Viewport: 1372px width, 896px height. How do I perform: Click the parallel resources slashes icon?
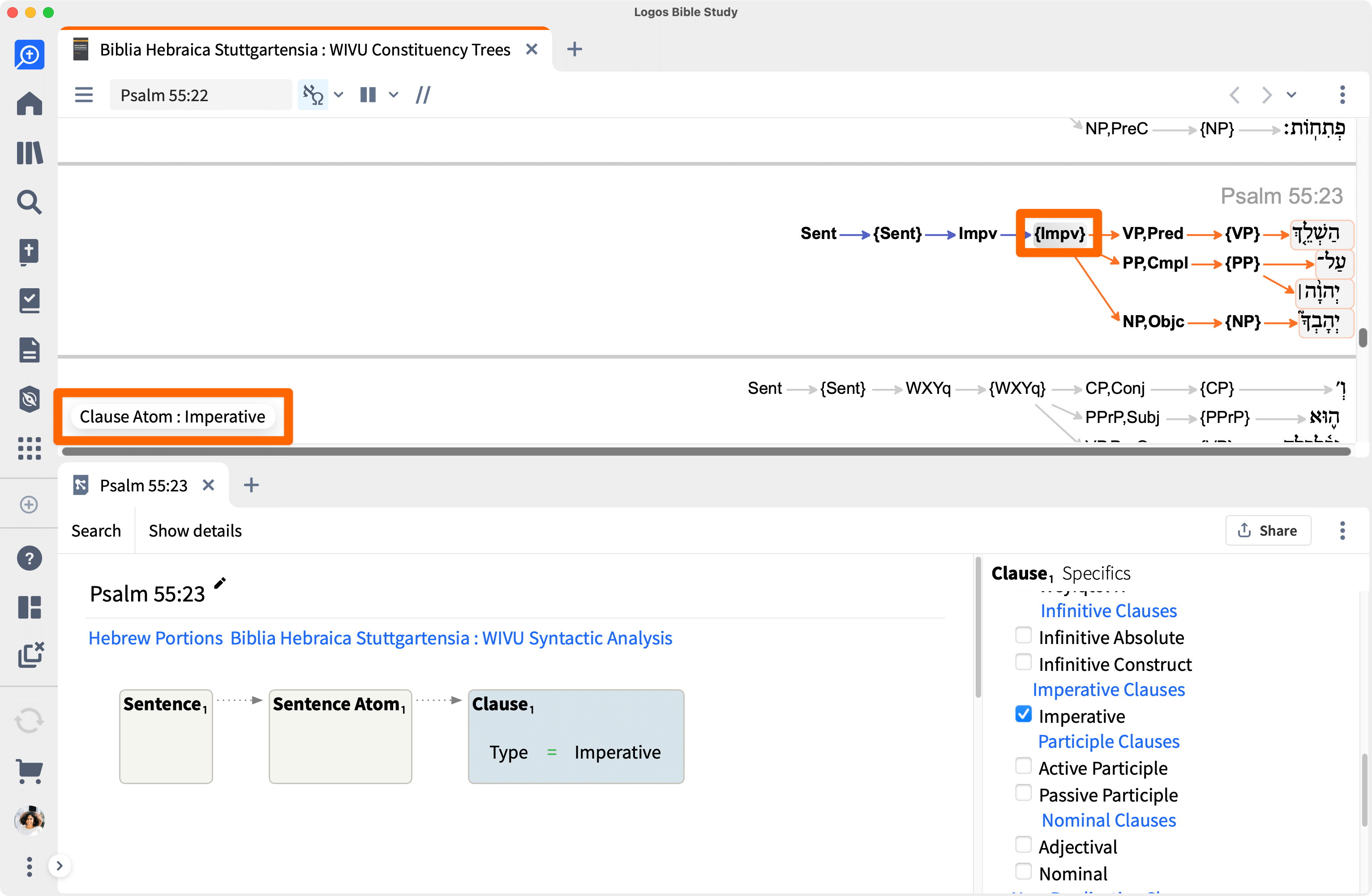coord(423,94)
